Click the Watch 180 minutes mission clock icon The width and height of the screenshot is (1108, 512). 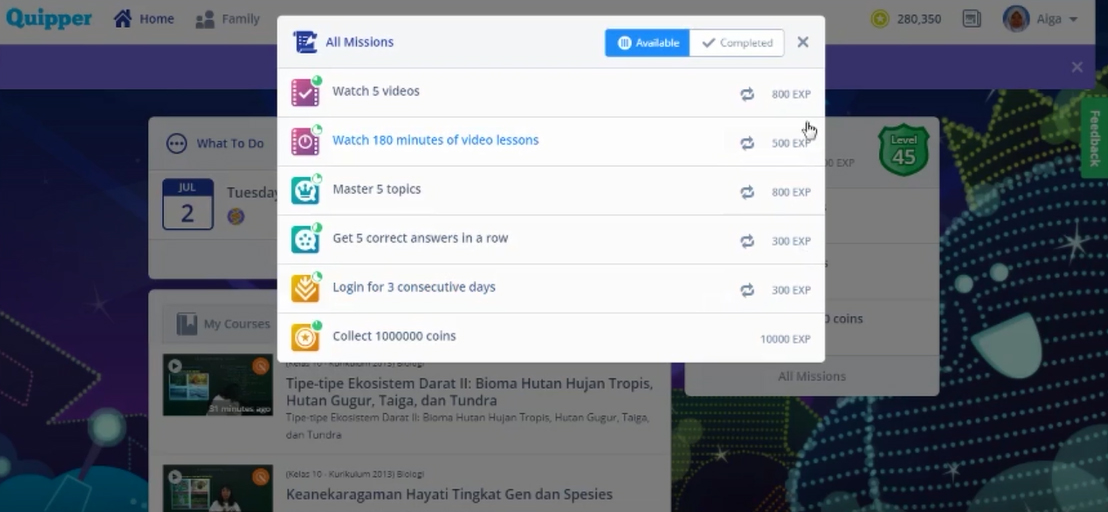click(305, 141)
